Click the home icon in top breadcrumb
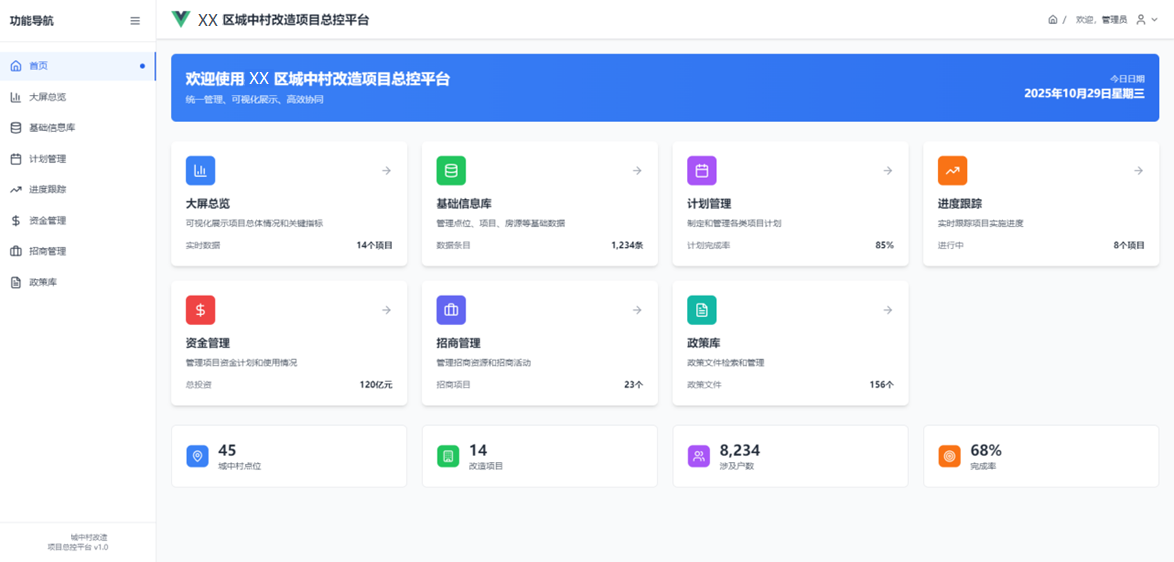The width and height of the screenshot is (1174, 562). [x=1052, y=20]
